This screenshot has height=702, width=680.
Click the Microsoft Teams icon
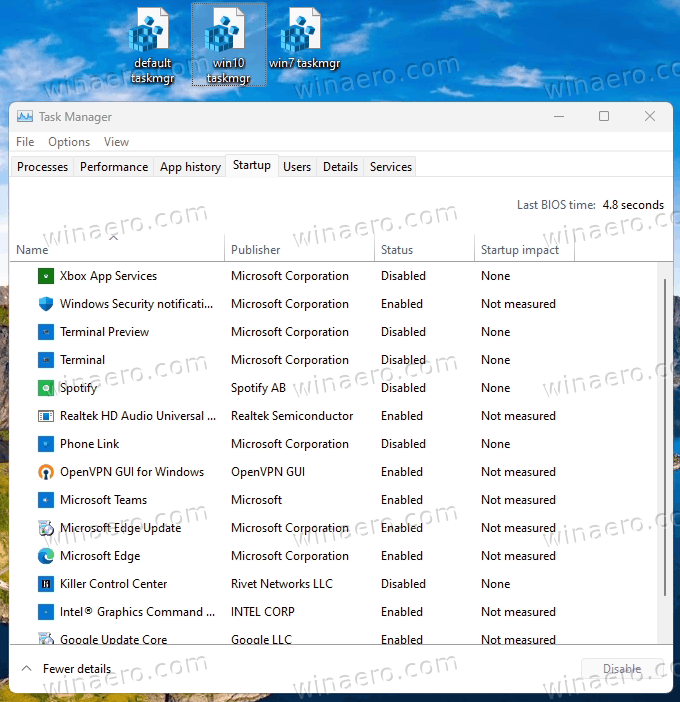tap(46, 500)
